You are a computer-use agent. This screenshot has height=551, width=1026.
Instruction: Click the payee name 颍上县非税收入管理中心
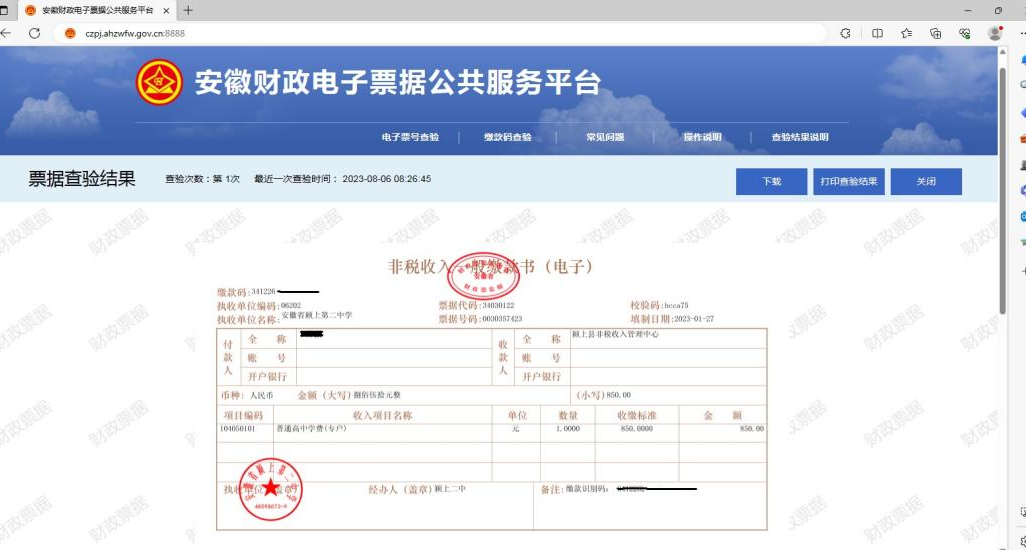(x=615, y=334)
